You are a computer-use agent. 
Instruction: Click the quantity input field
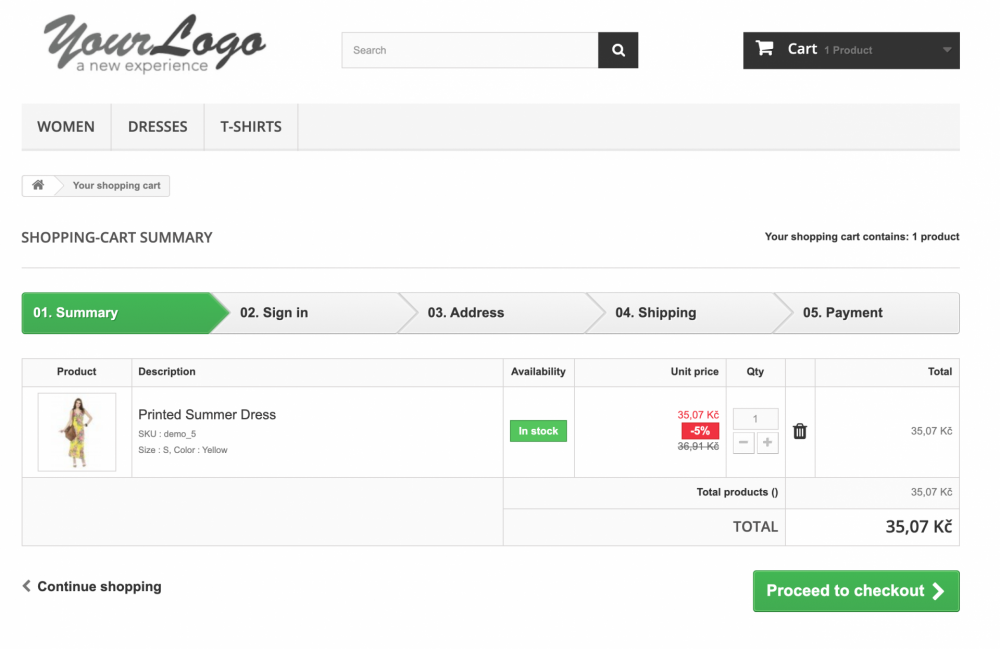[755, 419]
